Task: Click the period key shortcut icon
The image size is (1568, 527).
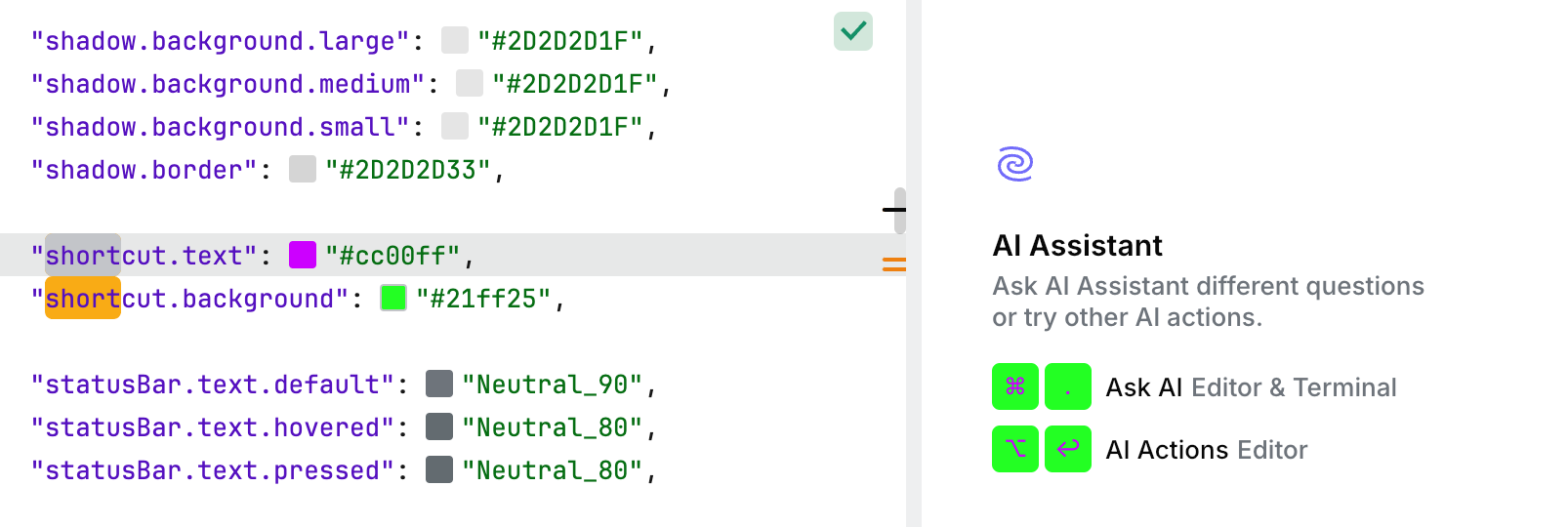Action: click(x=1068, y=387)
